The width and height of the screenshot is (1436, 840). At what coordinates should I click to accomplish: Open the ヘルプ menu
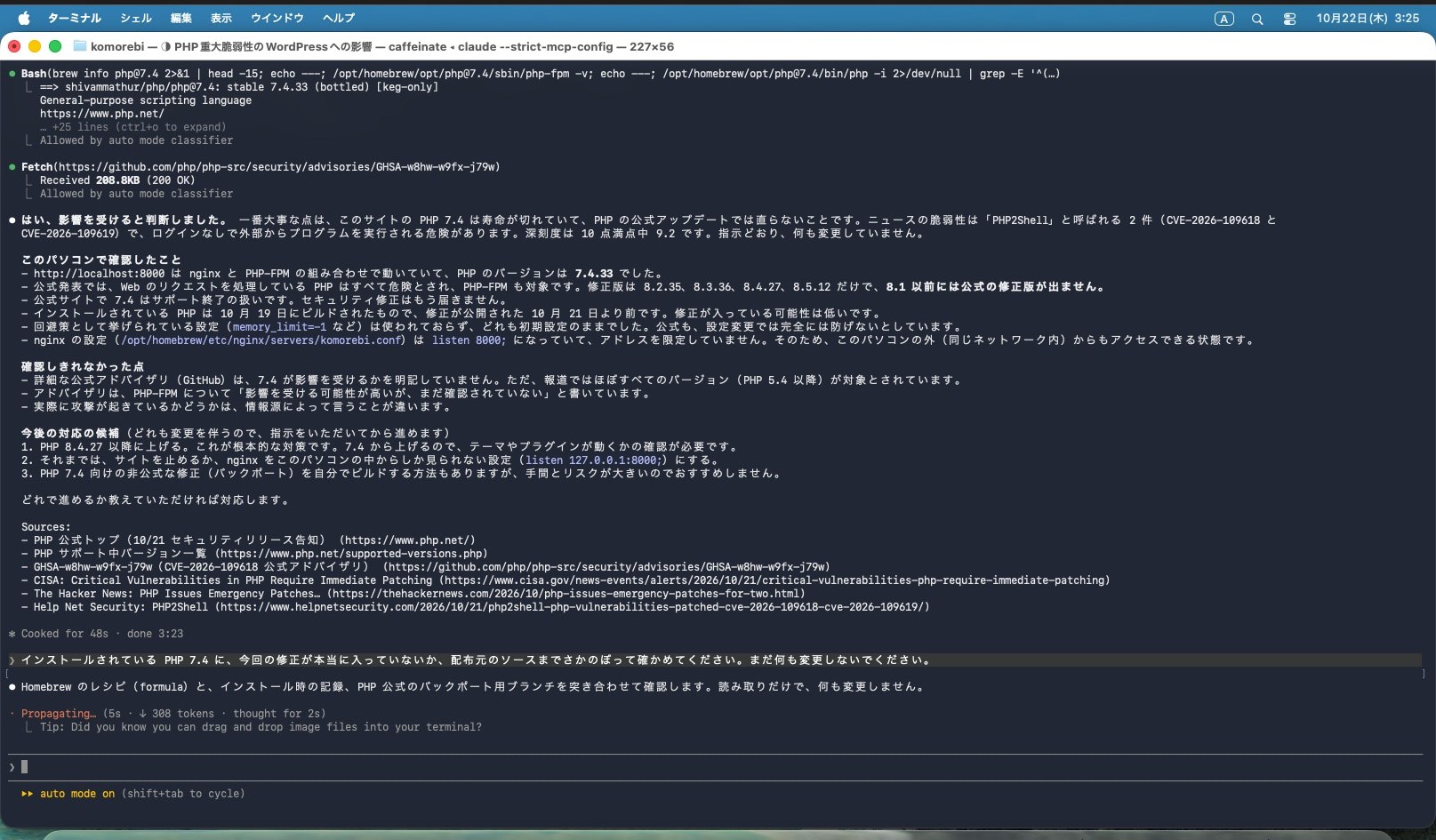(x=339, y=18)
